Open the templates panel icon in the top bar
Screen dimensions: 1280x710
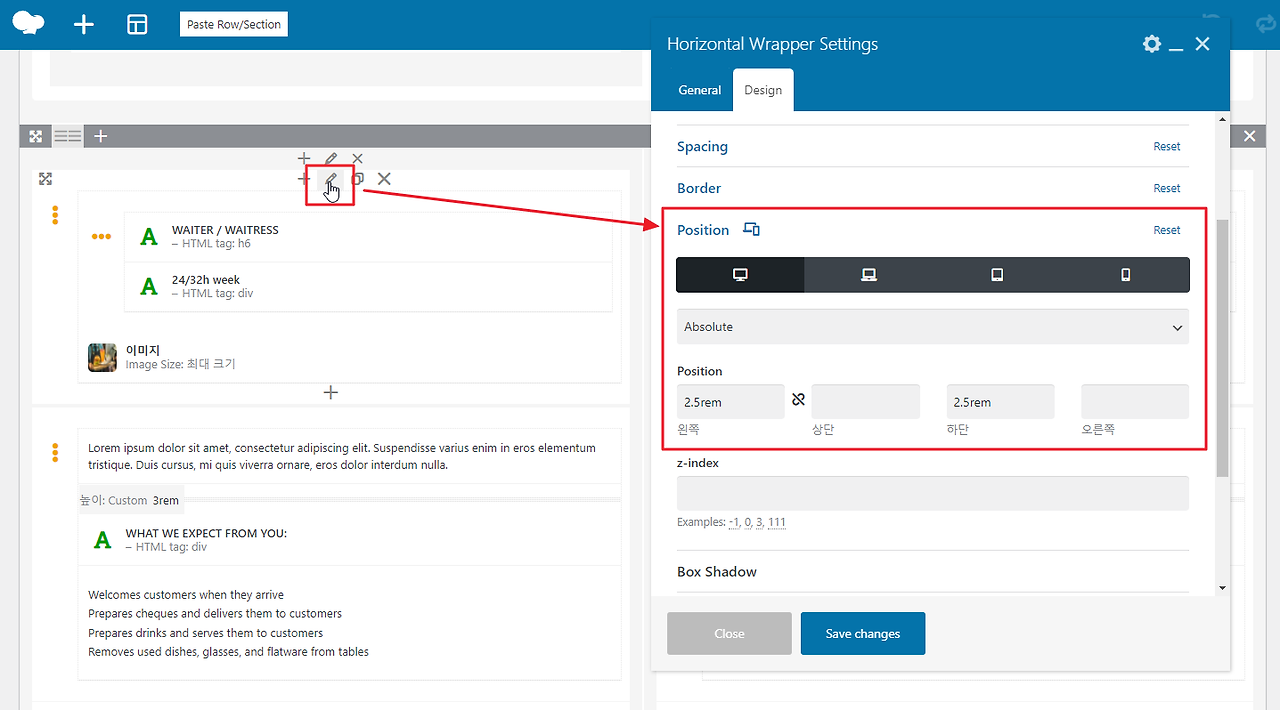pyautogui.click(x=137, y=24)
